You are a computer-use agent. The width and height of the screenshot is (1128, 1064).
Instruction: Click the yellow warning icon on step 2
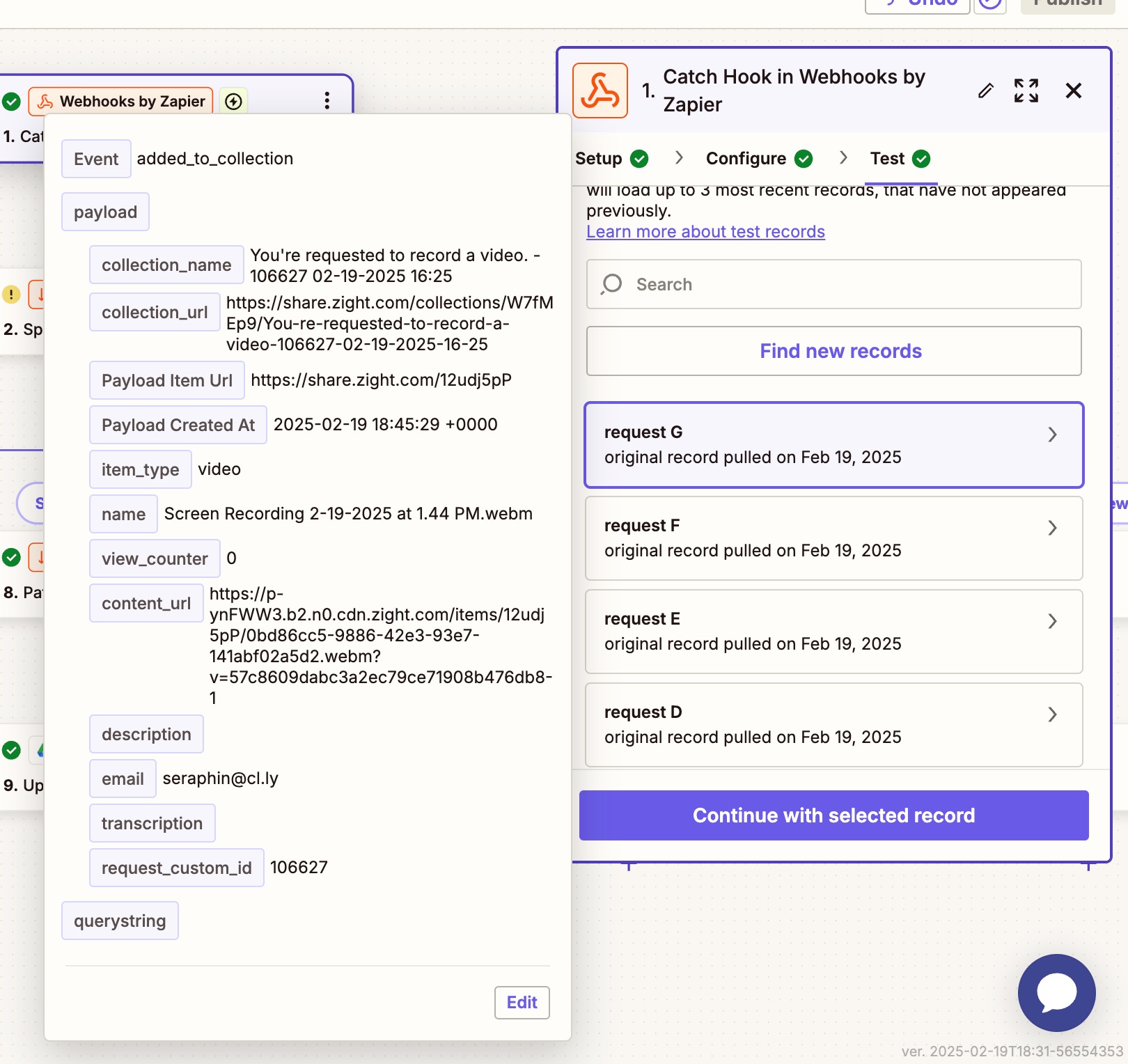tap(11, 295)
